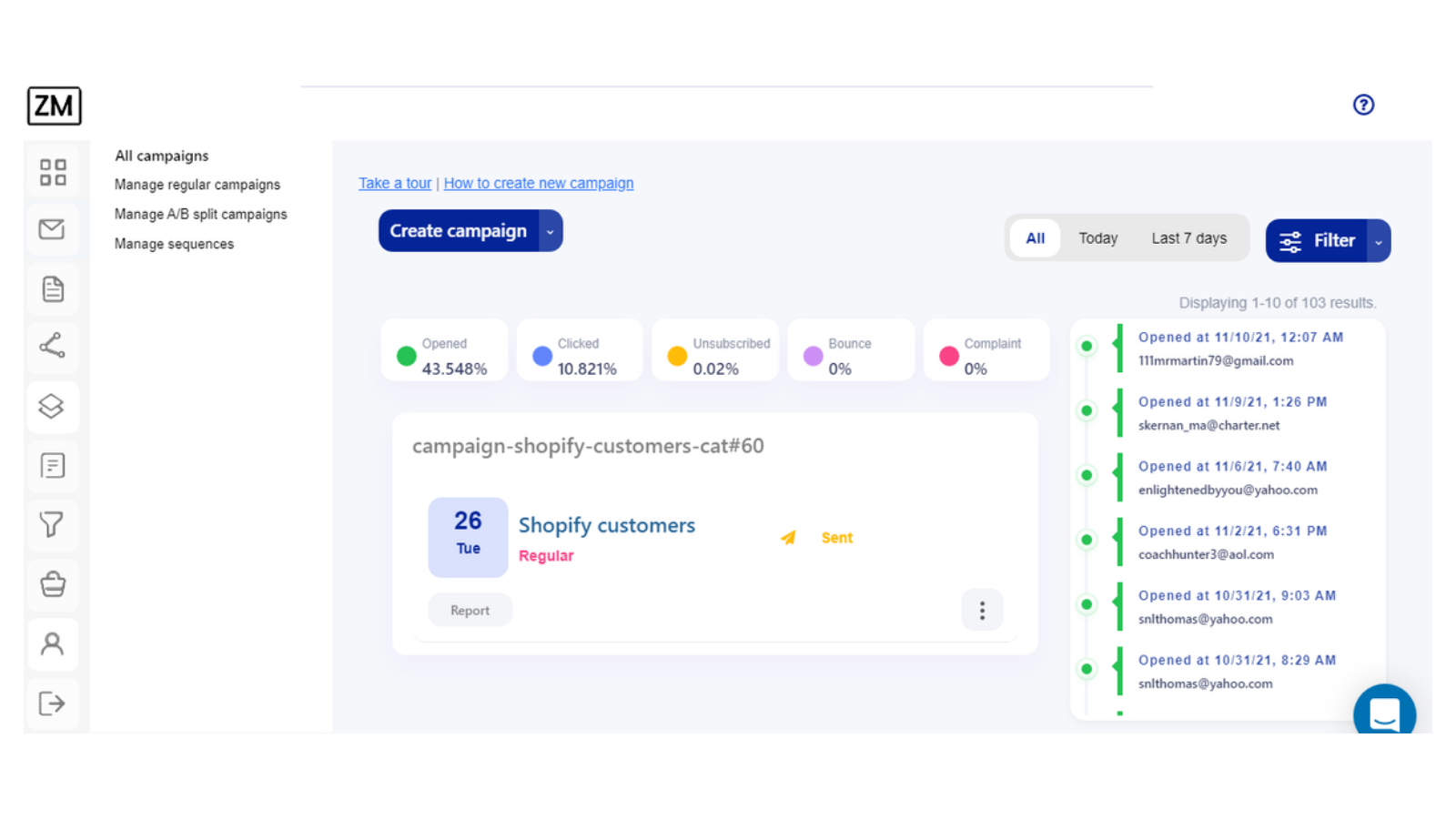
Task: Click the pink Complaint stat dot
Action: (949, 356)
